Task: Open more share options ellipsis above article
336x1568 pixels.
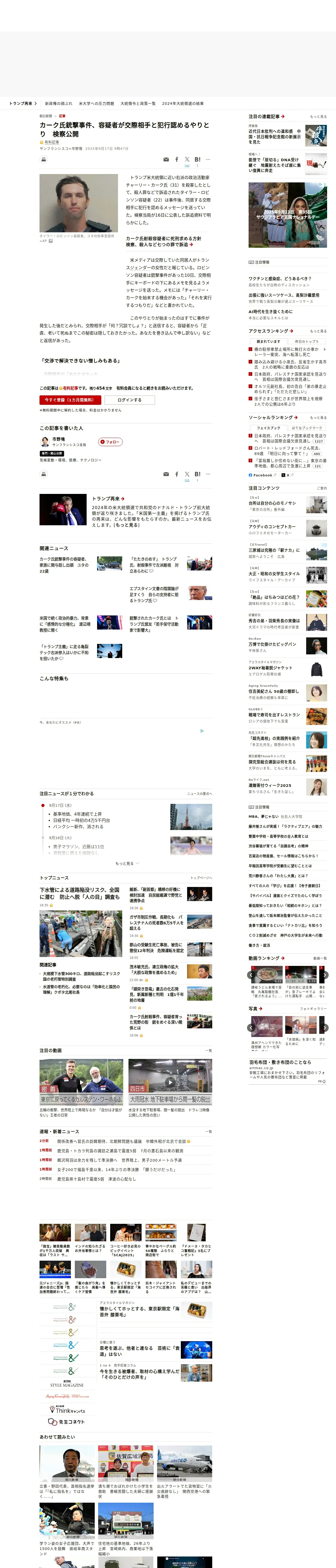Action: [x=208, y=159]
